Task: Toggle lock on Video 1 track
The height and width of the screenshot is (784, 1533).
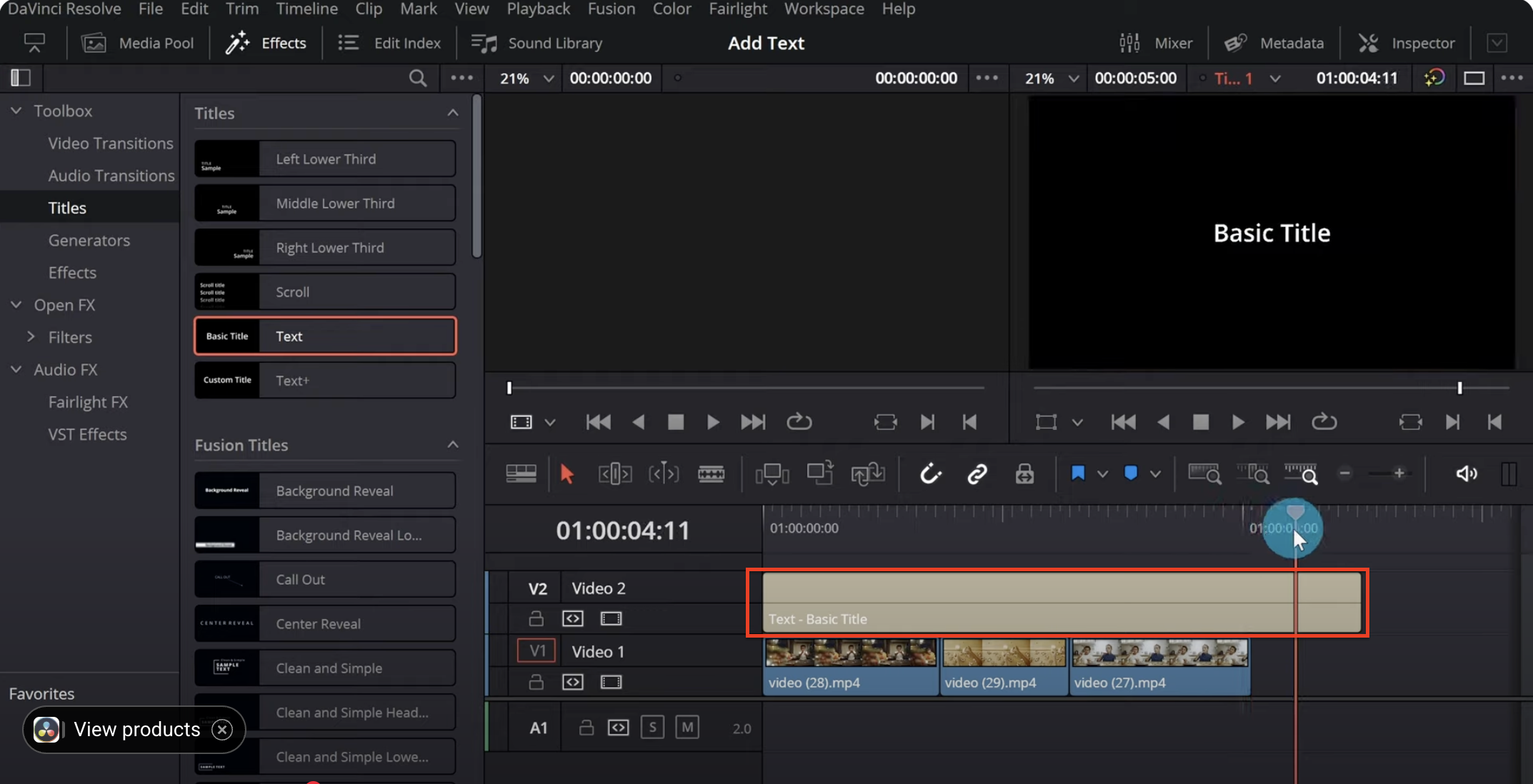Action: (536, 682)
